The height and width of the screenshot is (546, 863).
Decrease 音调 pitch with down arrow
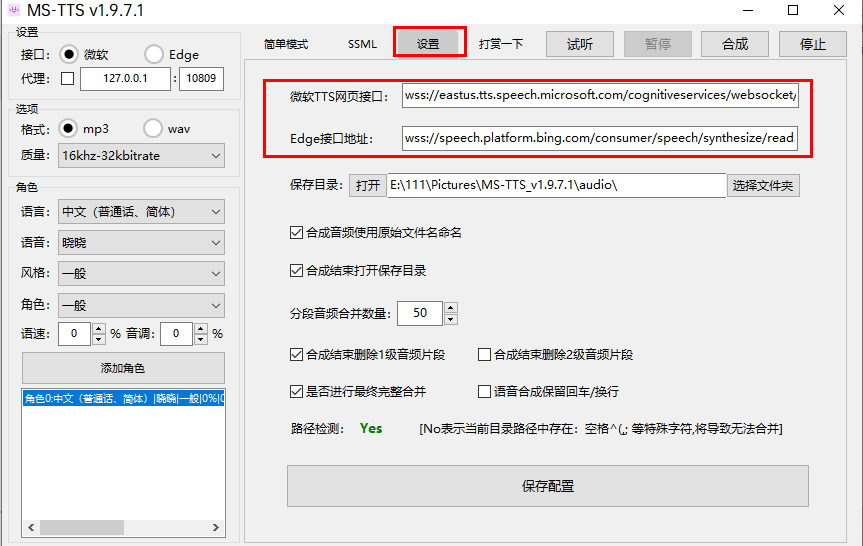point(201,339)
